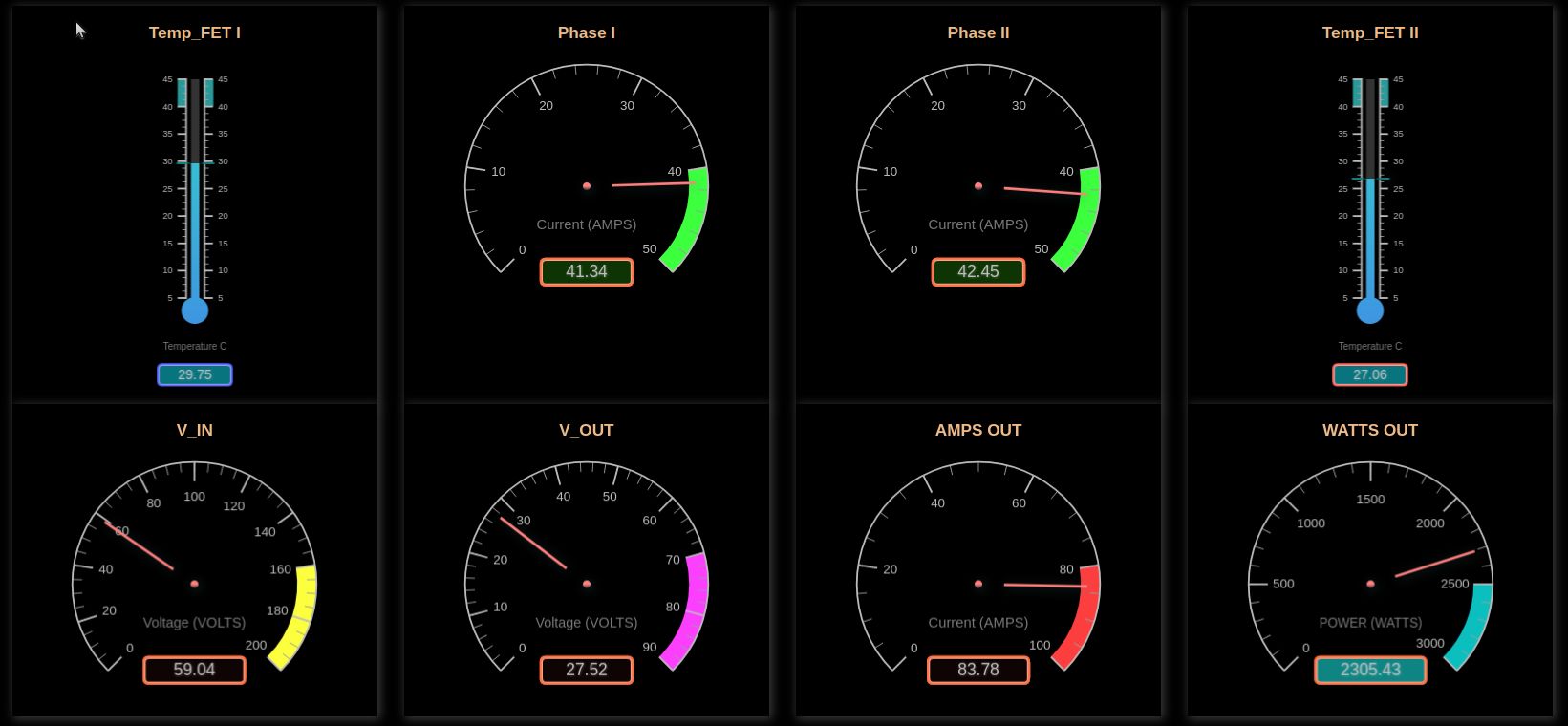Click the V_OUT Voltage (VOLTS) unit label
This screenshot has height=726, width=1568.
coord(587,622)
